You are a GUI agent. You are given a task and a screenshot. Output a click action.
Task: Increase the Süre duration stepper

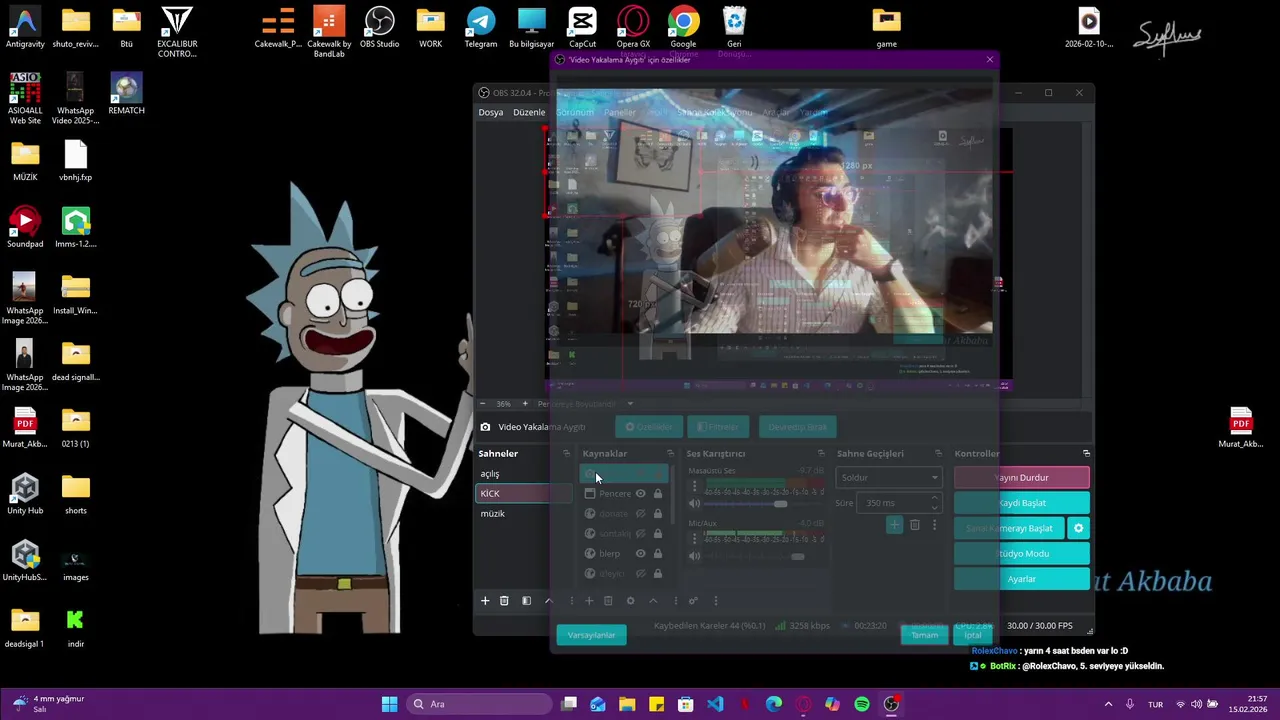(935, 498)
